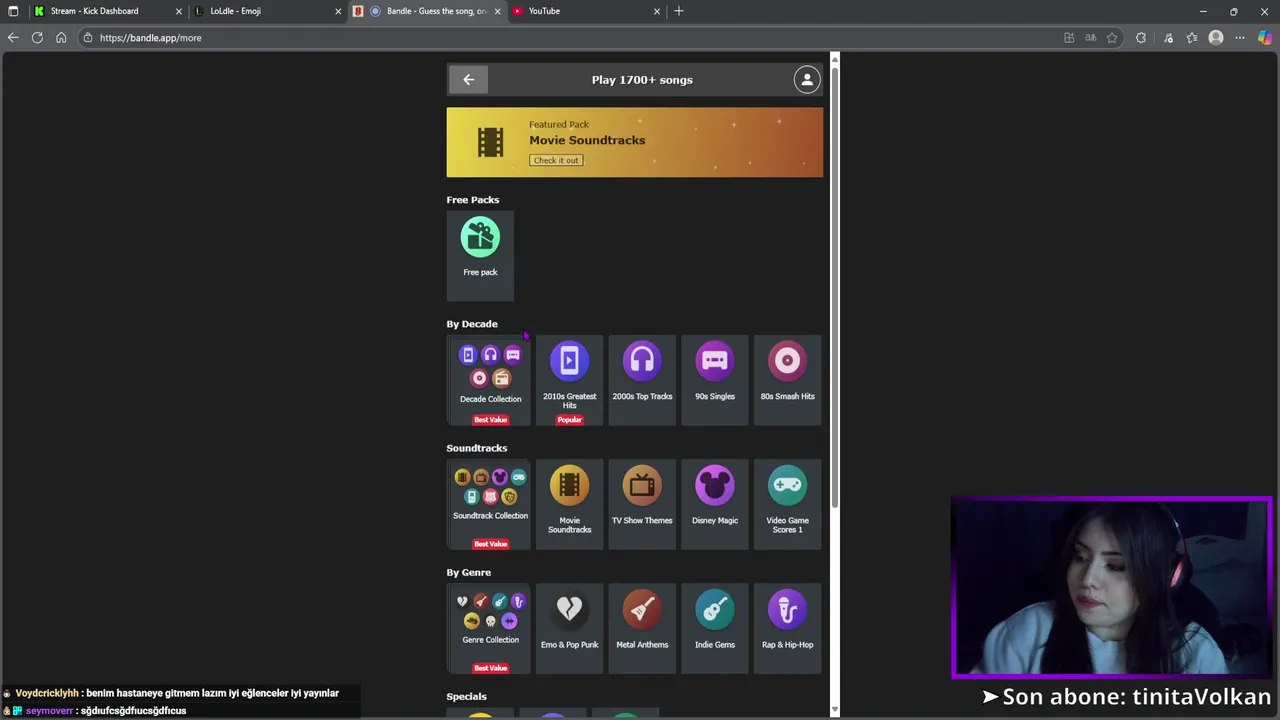Close the YouTube tab
The width and height of the screenshot is (1280, 720).
point(657,11)
